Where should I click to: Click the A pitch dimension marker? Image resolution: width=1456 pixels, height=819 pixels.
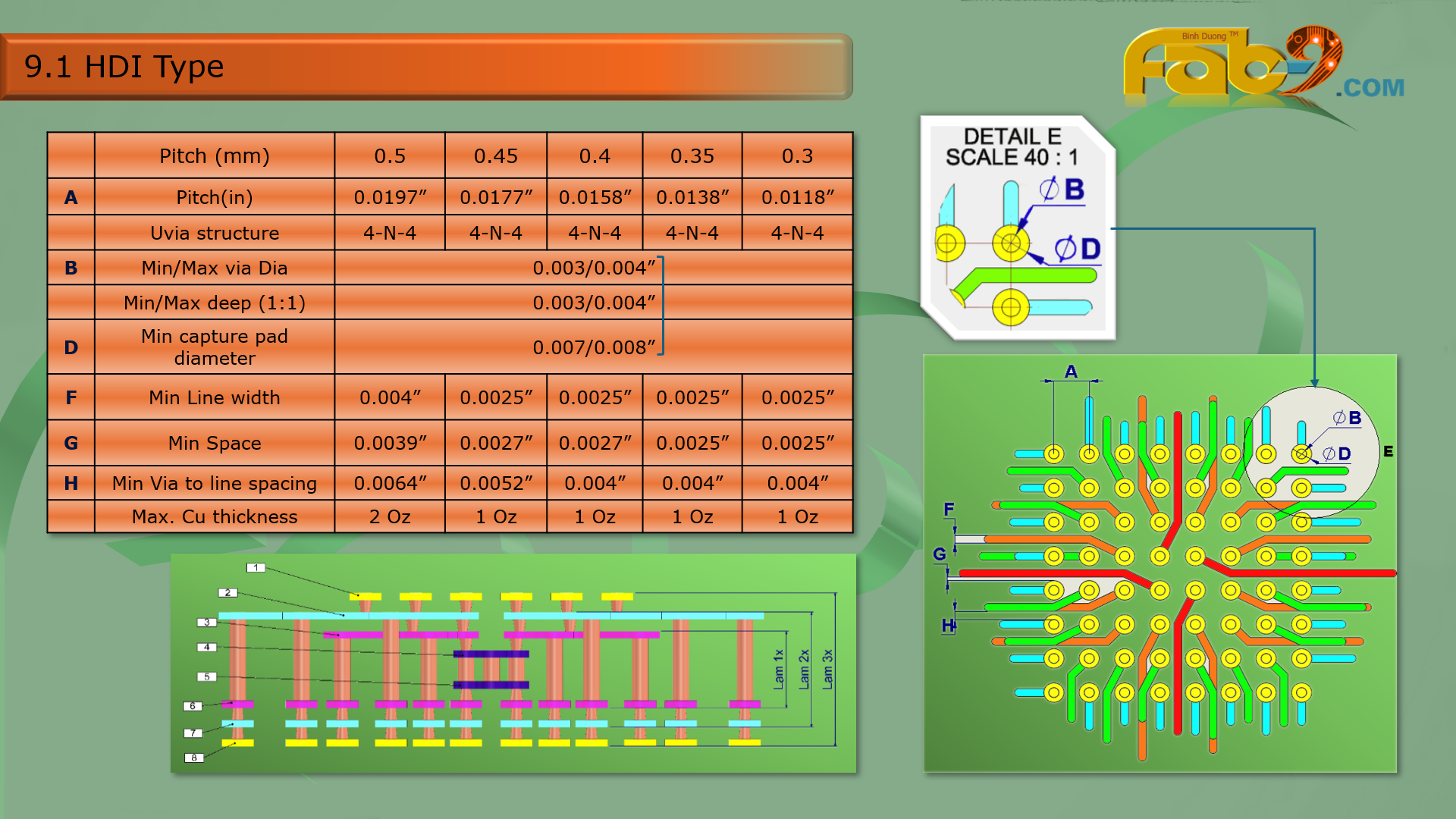pyautogui.click(x=1071, y=372)
